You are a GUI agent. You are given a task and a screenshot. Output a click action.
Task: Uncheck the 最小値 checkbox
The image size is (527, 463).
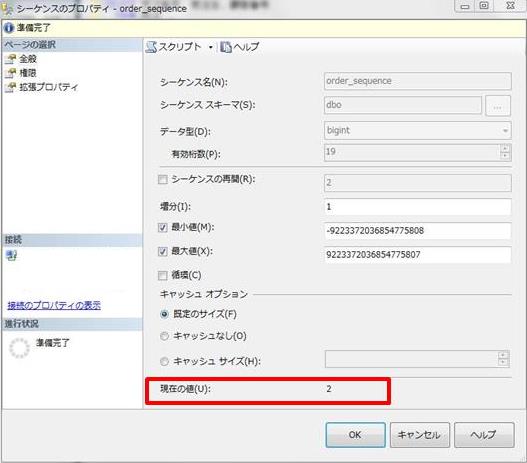[x=163, y=227]
